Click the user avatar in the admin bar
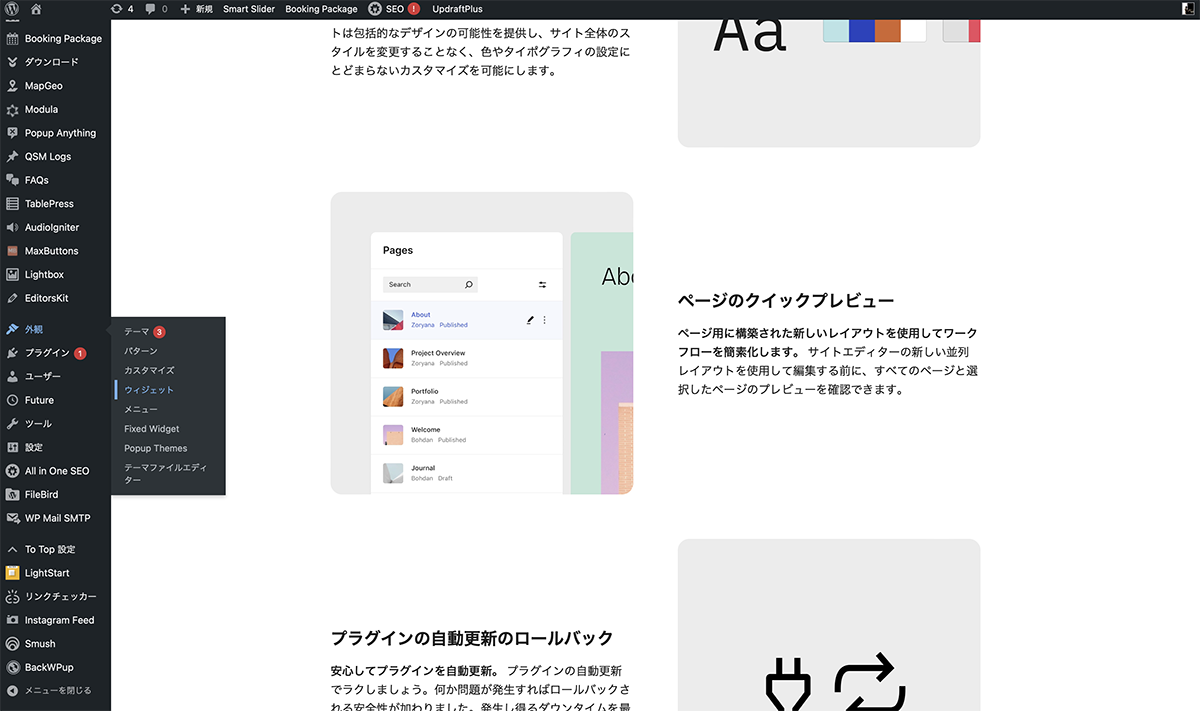This screenshot has width=1200, height=711. pos(1188,9)
